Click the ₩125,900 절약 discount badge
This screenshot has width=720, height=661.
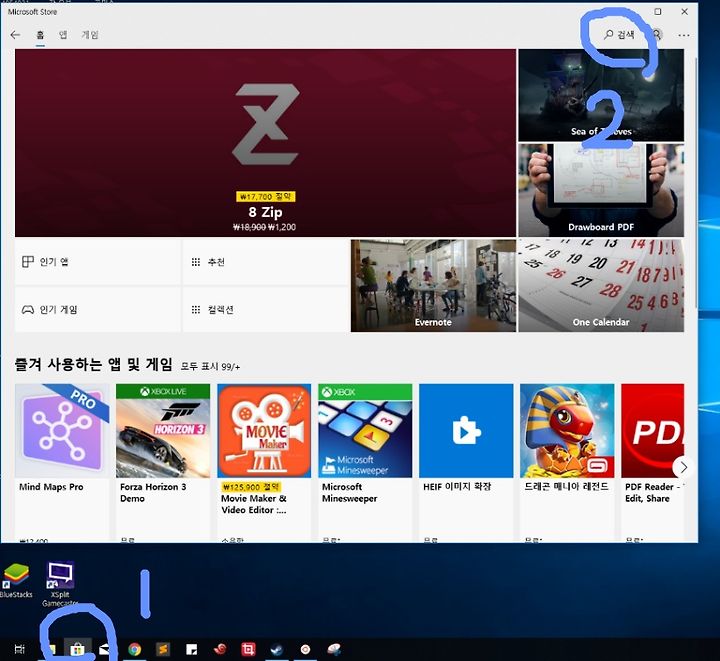pyautogui.click(x=251, y=487)
